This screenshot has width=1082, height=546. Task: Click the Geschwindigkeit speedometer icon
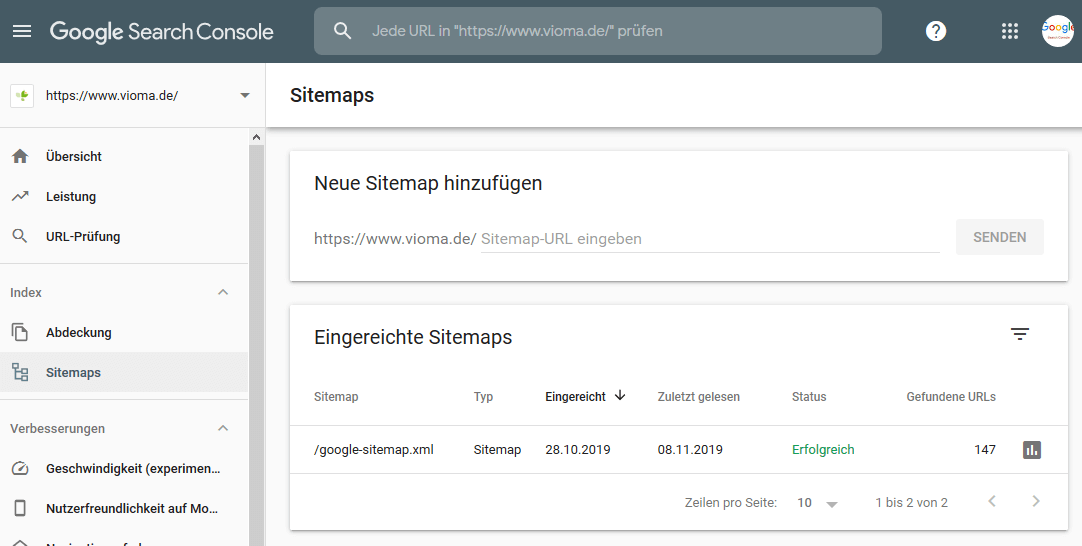click(20, 469)
